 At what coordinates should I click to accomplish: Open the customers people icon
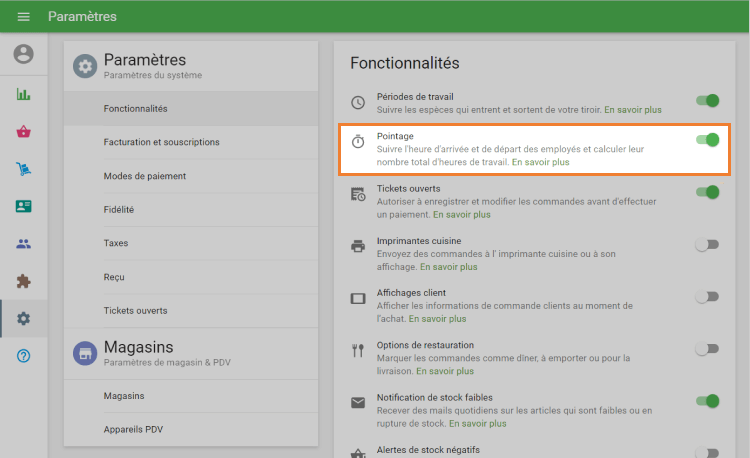click(x=23, y=244)
